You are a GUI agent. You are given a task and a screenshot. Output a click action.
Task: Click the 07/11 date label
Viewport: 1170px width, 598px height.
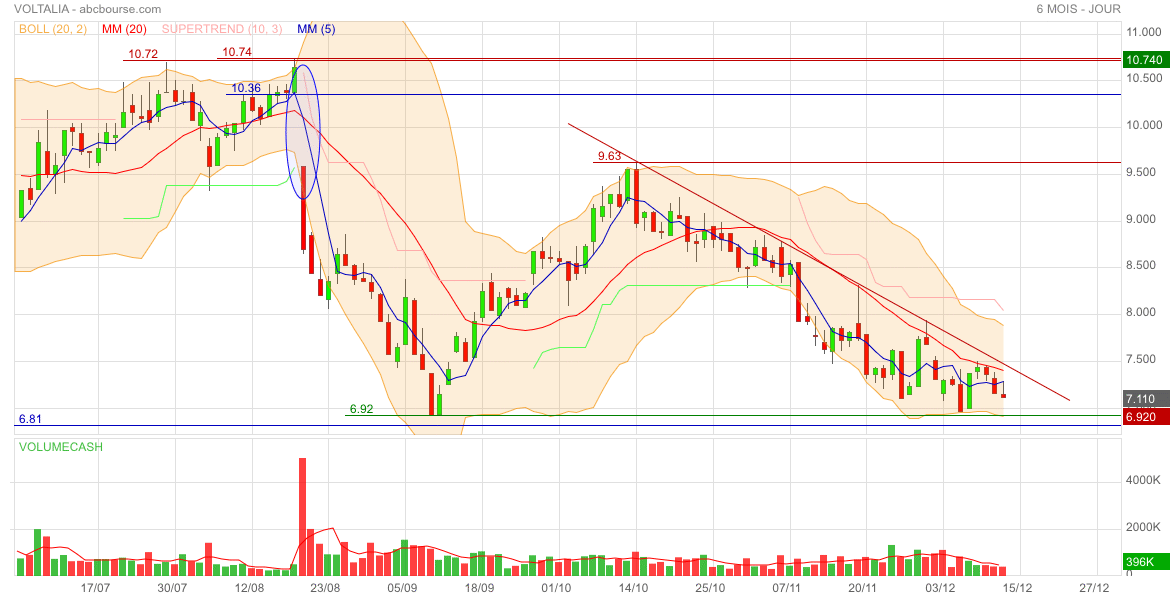tap(786, 588)
